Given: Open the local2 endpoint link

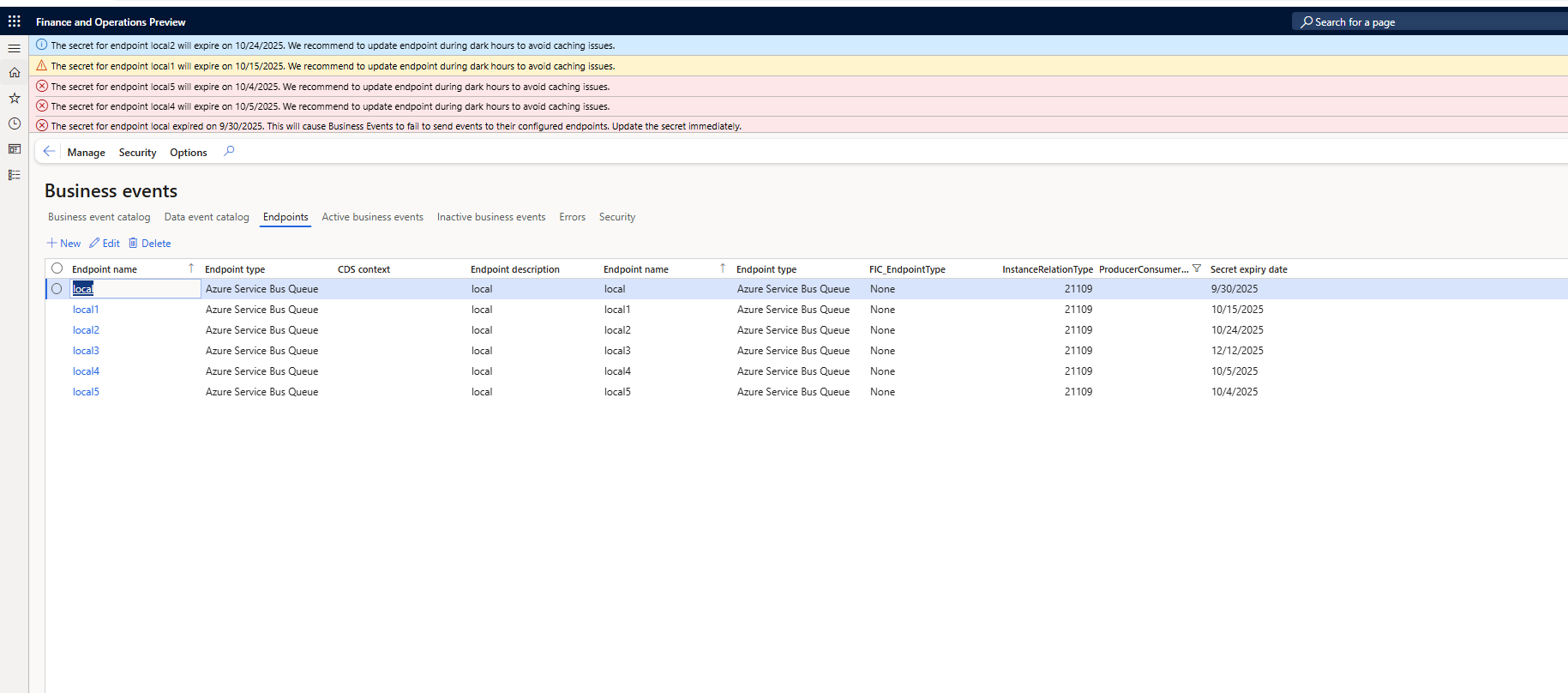Looking at the screenshot, I should (x=86, y=330).
